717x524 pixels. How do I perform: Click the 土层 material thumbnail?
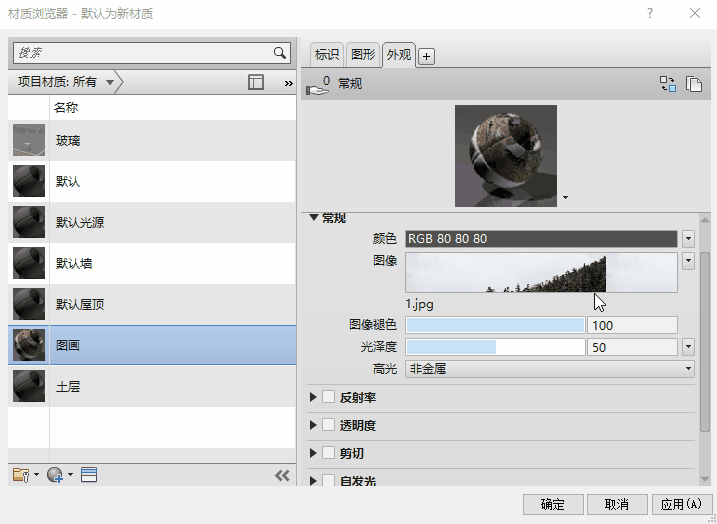pos(29,386)
